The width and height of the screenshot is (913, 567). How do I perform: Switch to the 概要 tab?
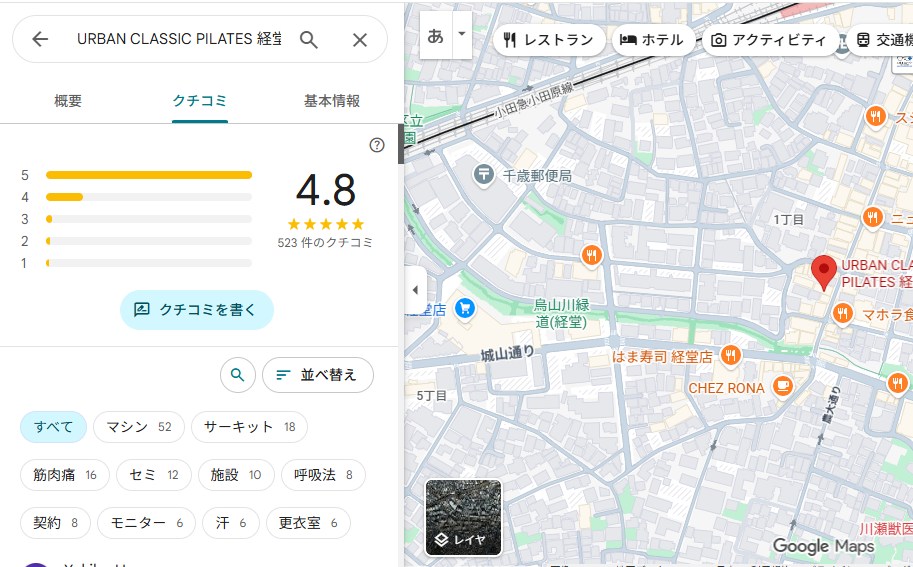pos(68,101)
